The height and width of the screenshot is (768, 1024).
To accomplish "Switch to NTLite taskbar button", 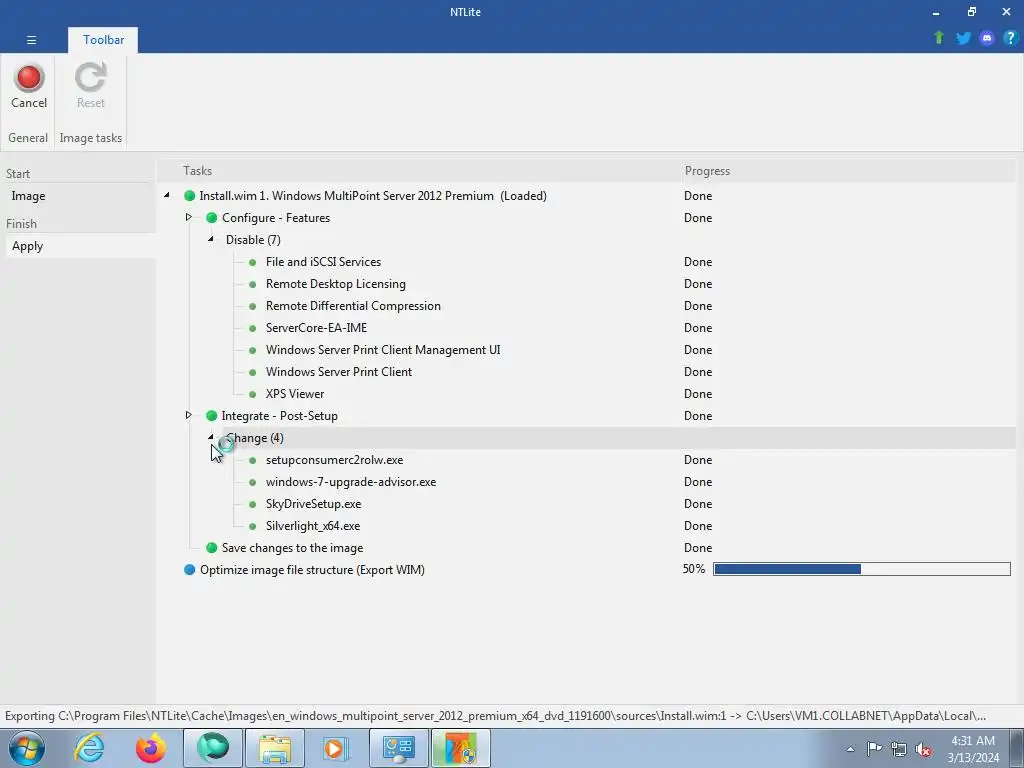I will pyautogui.click(x=460, y=748).
